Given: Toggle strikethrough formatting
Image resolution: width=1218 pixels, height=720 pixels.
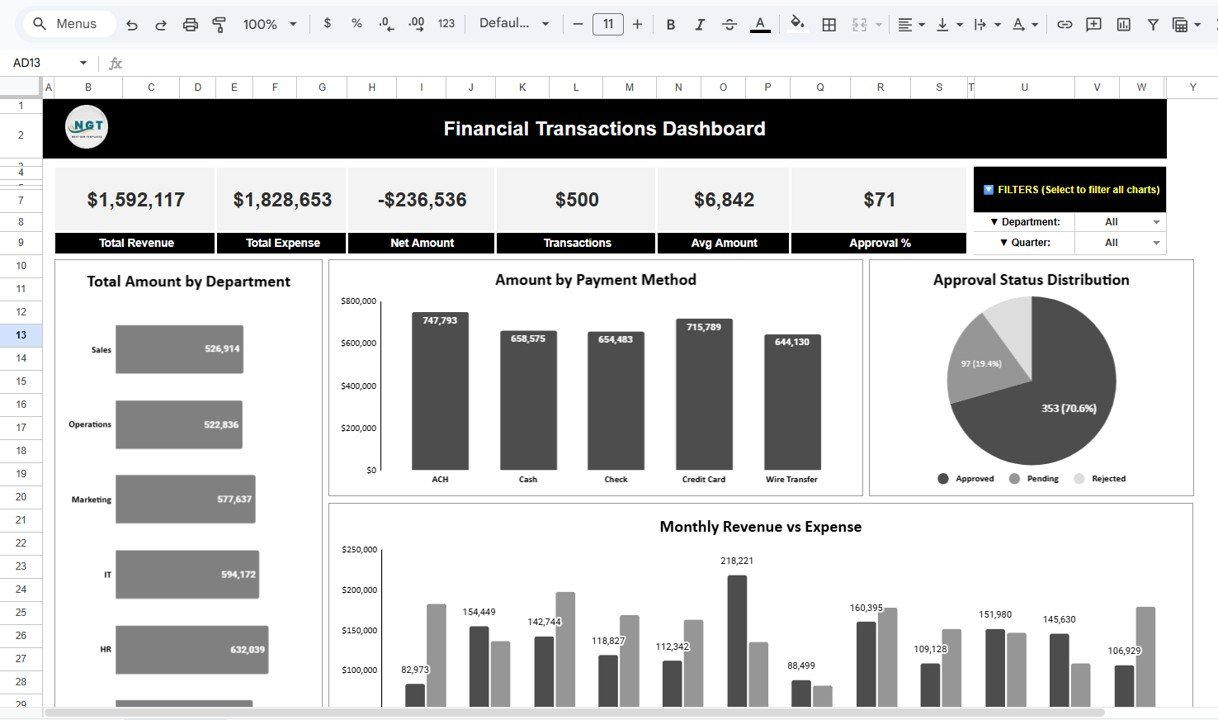Looking at the screenshot, I should pos(729,24).
